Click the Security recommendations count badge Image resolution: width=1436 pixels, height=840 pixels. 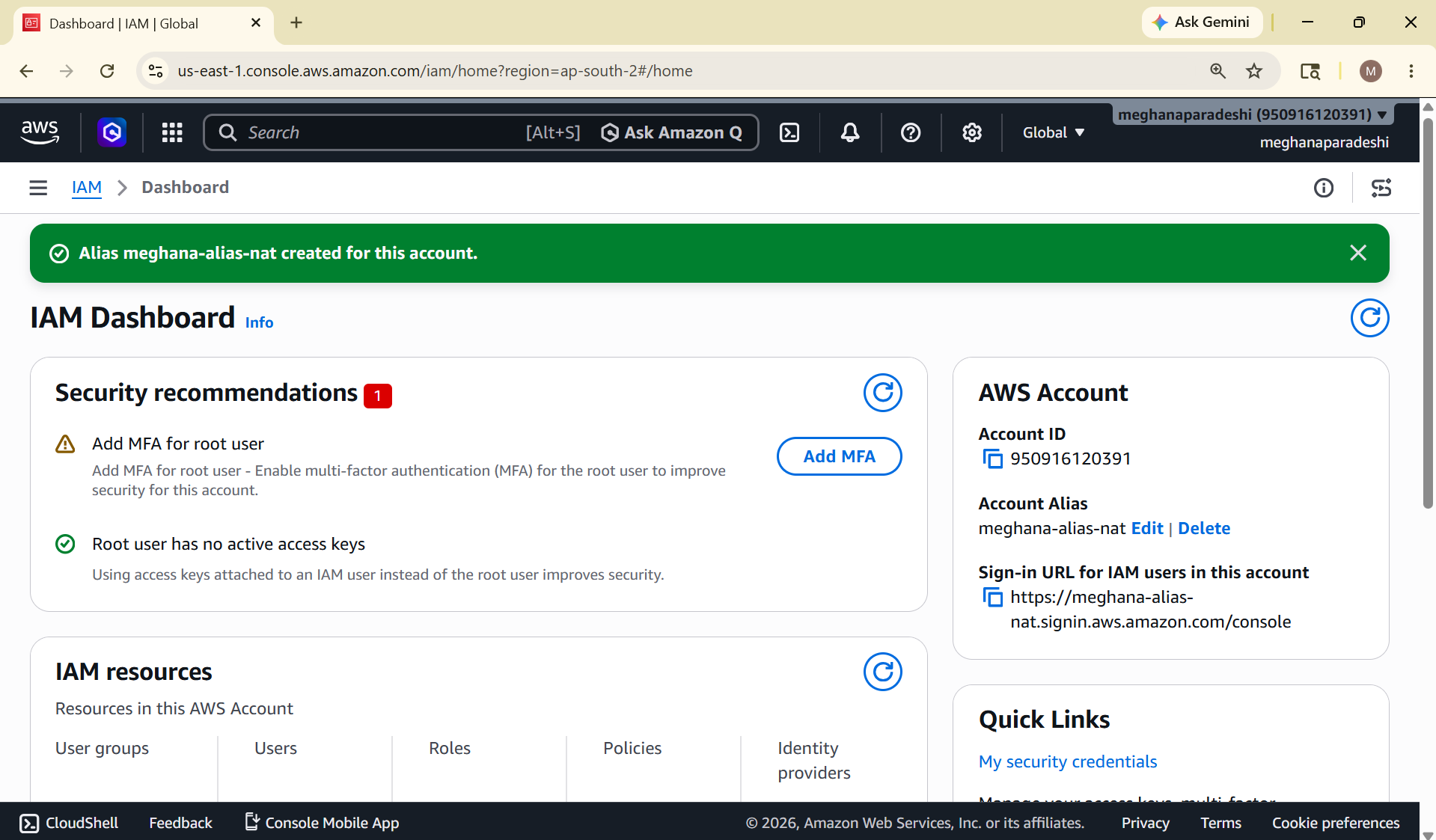pyautogui.click(x=378, y=395)
